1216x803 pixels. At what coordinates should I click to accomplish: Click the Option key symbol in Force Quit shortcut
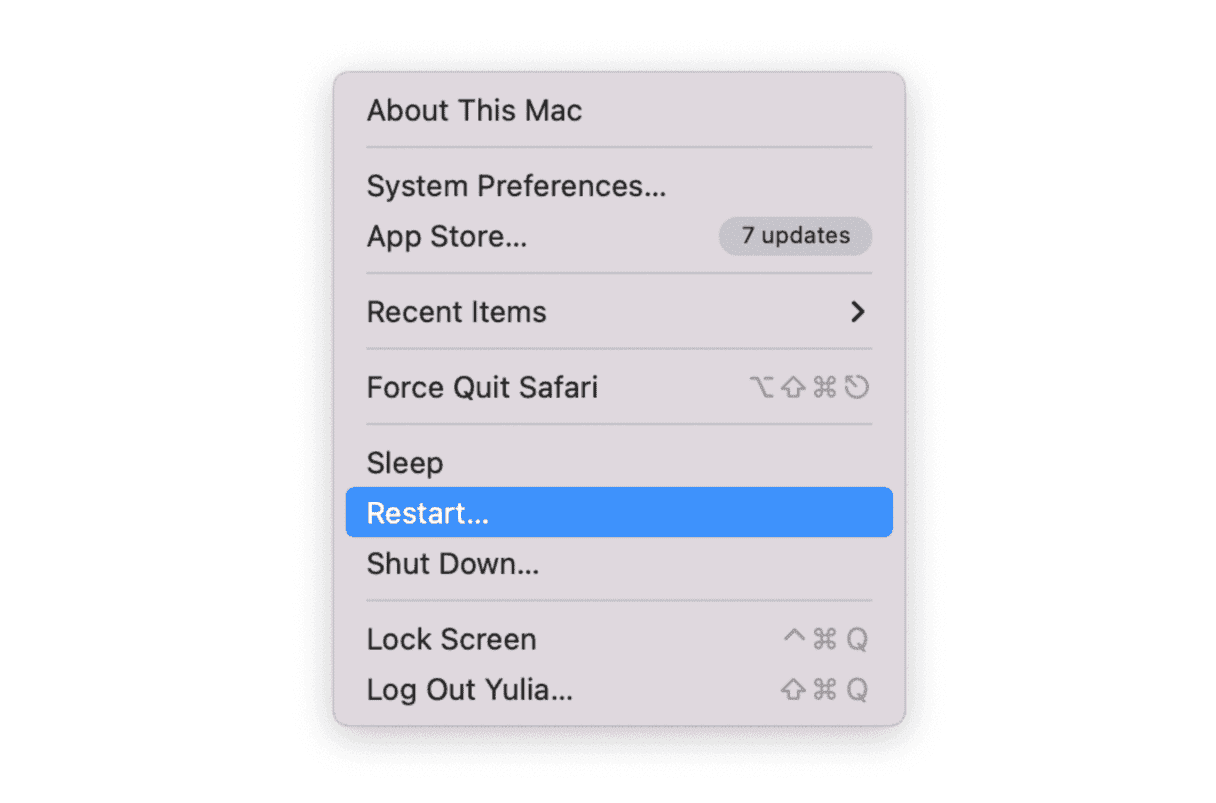point(762,388)
